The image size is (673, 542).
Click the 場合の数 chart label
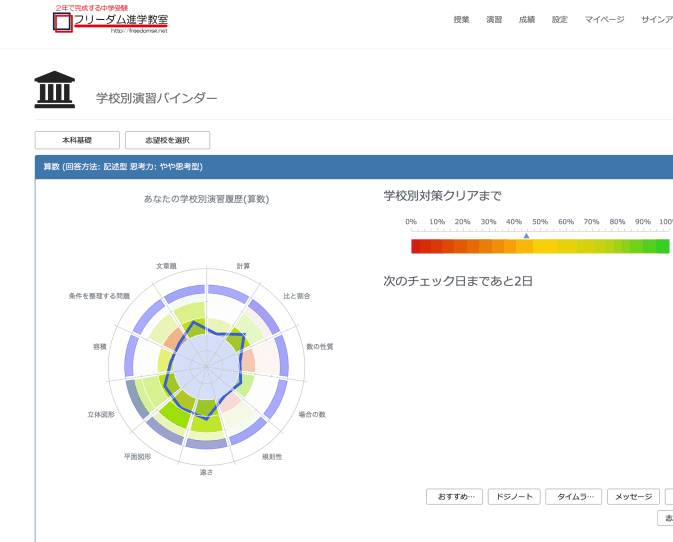pyautogui.click(x=312, y=415)
